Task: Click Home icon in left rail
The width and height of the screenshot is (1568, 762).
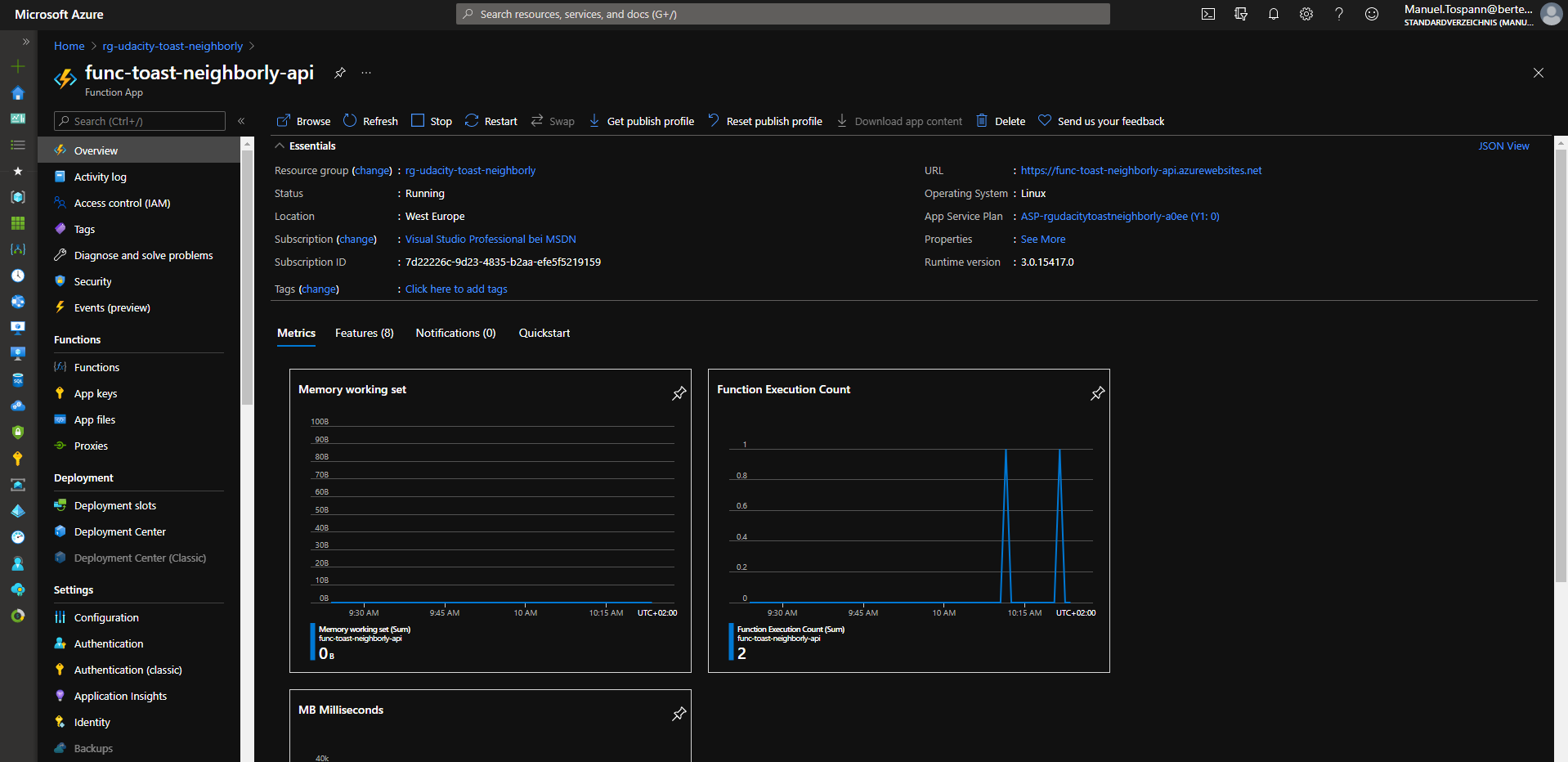Action: click(18, 92)
